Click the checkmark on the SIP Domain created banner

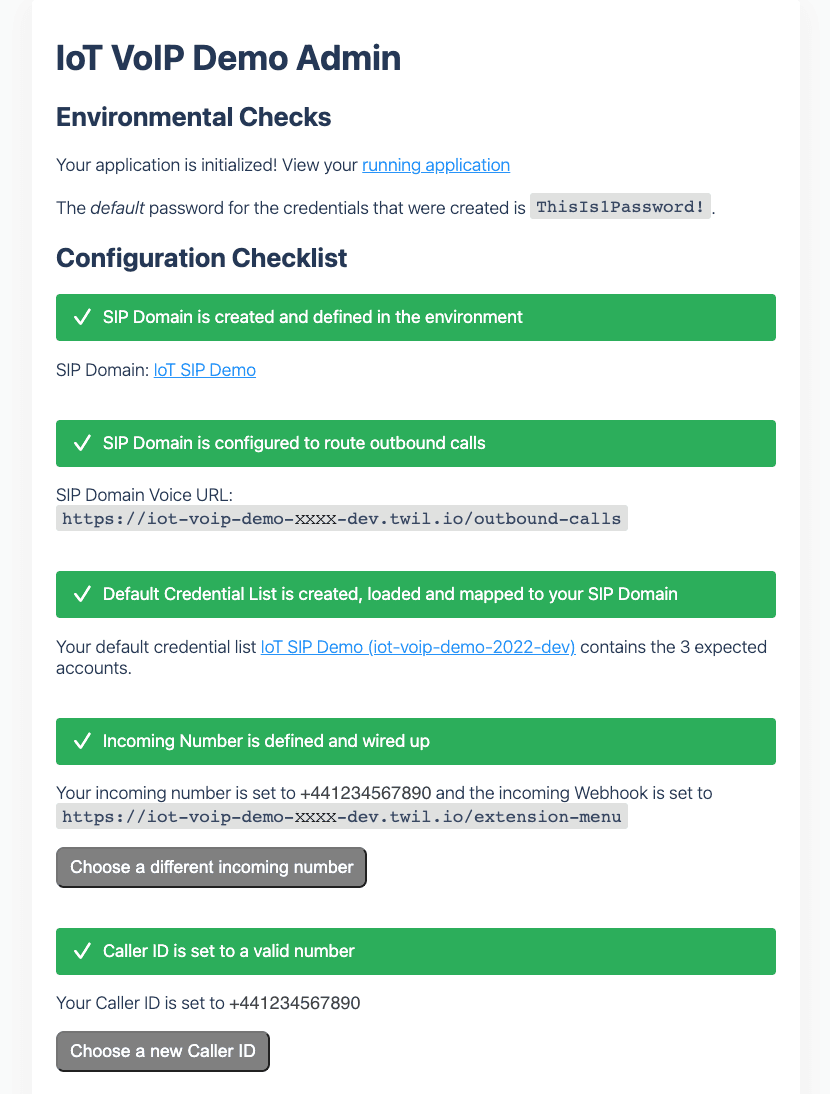83,317
